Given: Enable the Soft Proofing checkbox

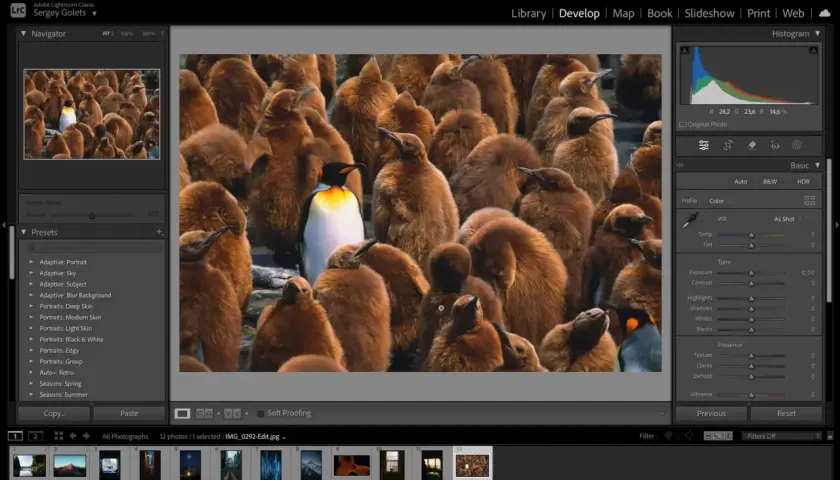Looking at the screenshot, I should coord(260,414).
